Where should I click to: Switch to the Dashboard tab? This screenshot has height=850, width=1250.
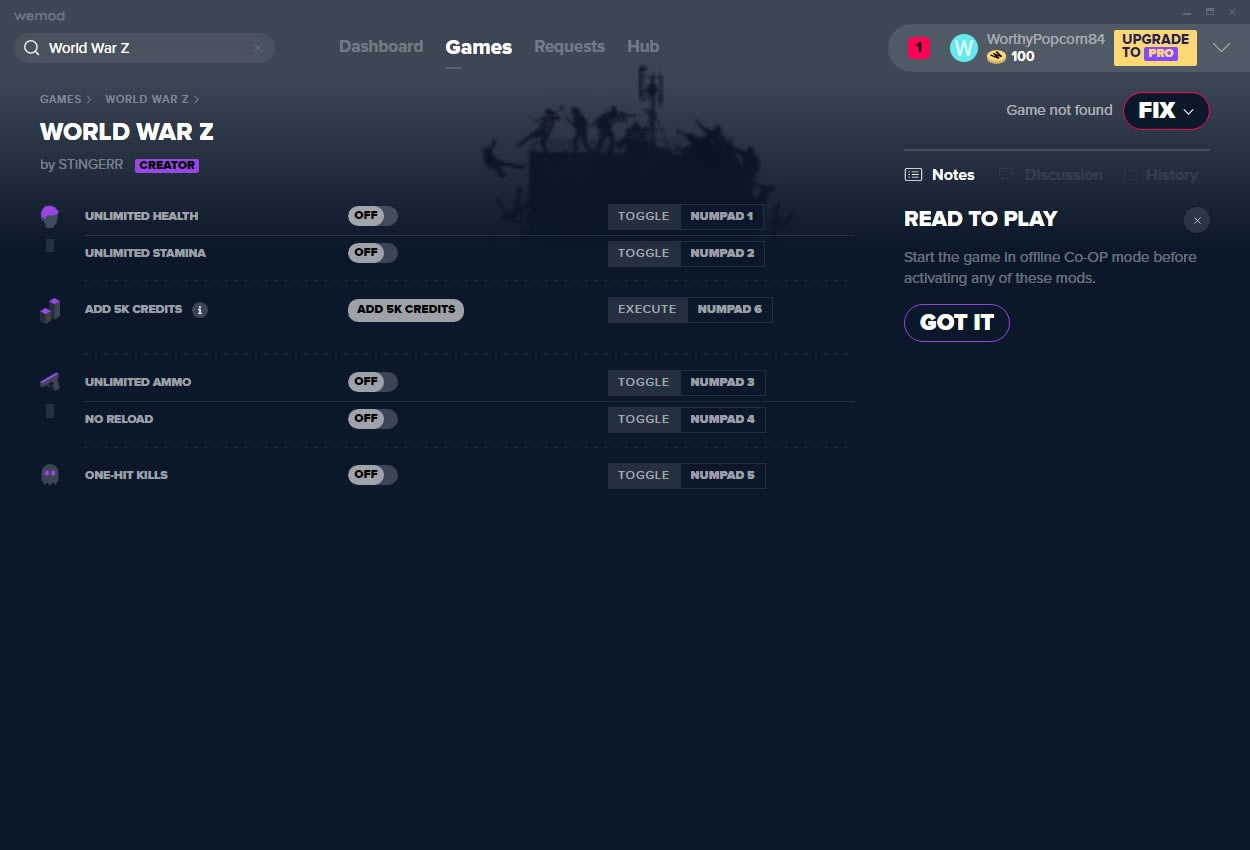pos(381,47)
